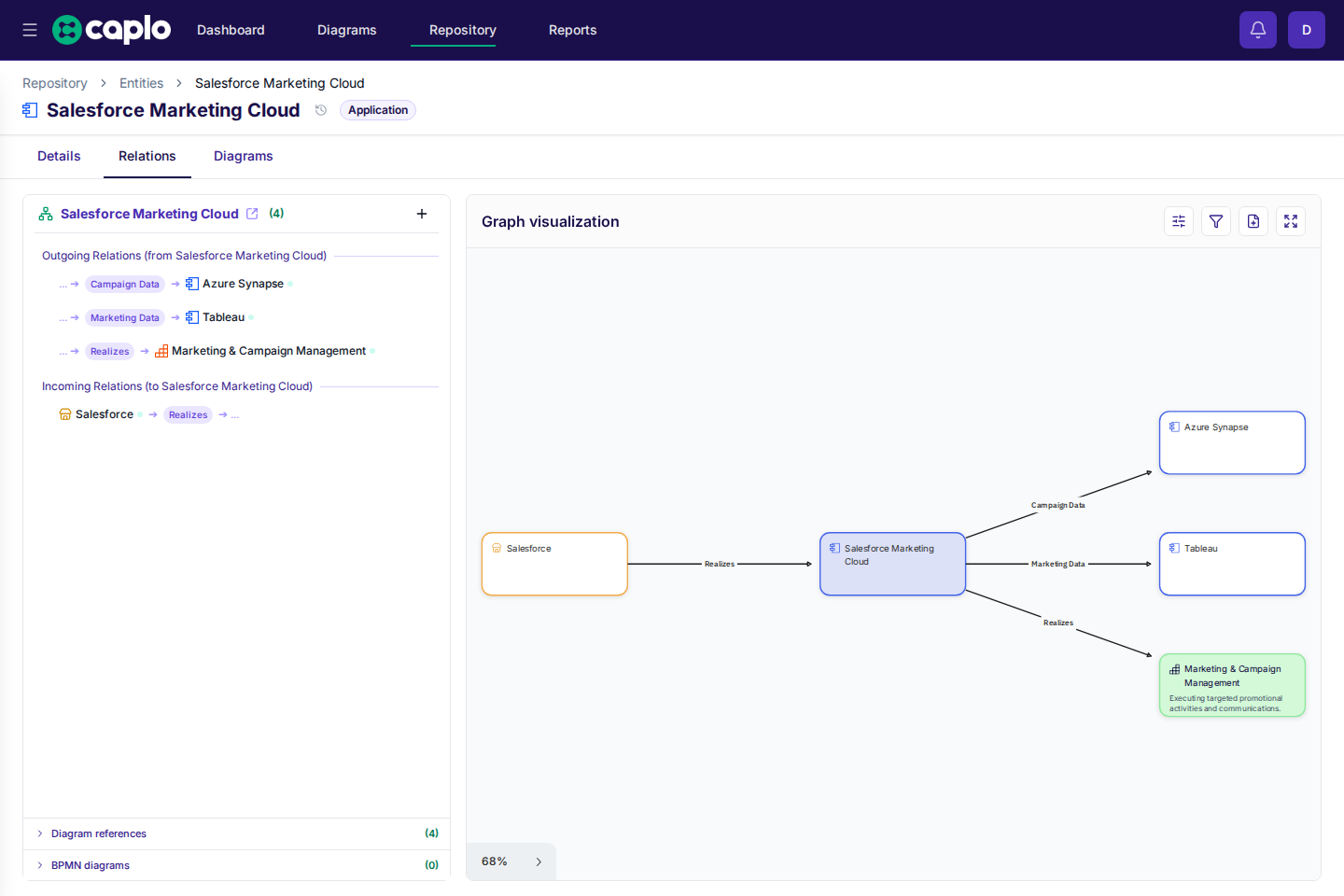
Task: Expand the 68% zoom control chevron
Action: click(539, 861)
